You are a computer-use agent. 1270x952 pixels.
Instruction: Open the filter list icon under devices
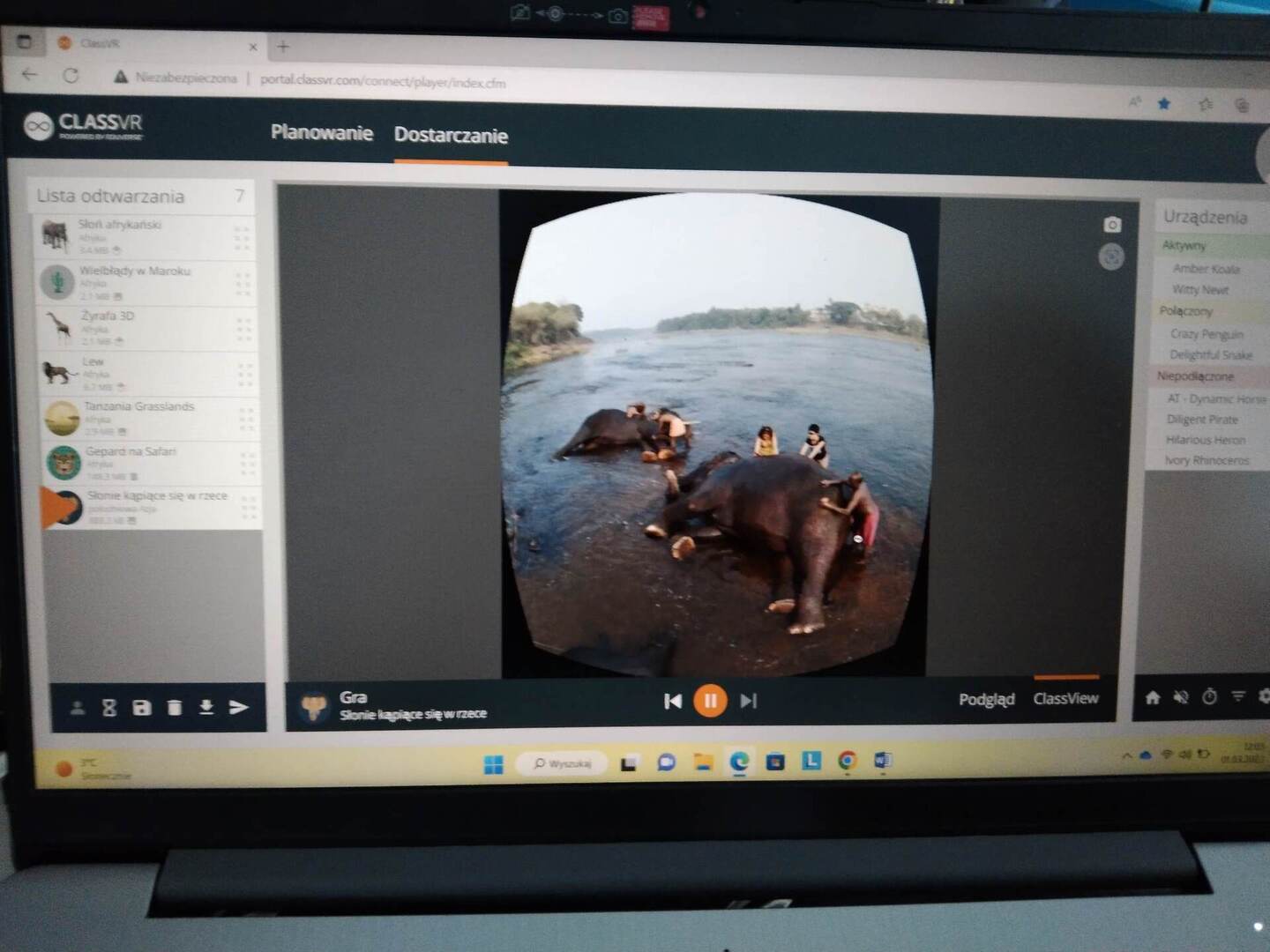(1238, 696)
